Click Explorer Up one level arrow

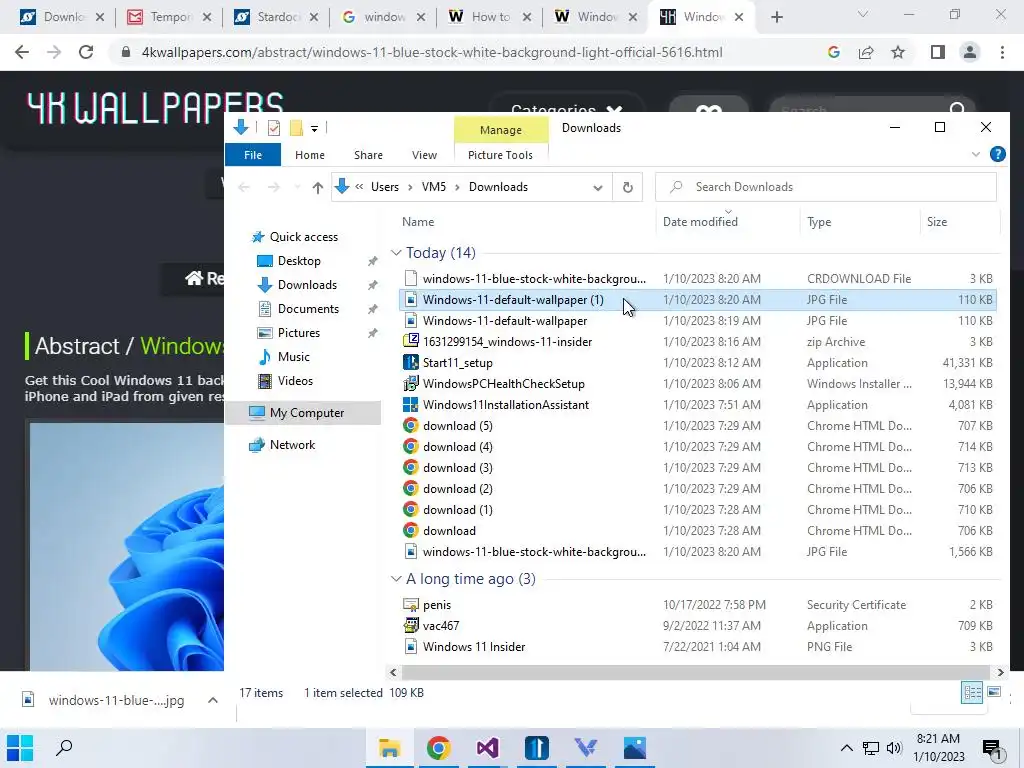tap(317, 187)
